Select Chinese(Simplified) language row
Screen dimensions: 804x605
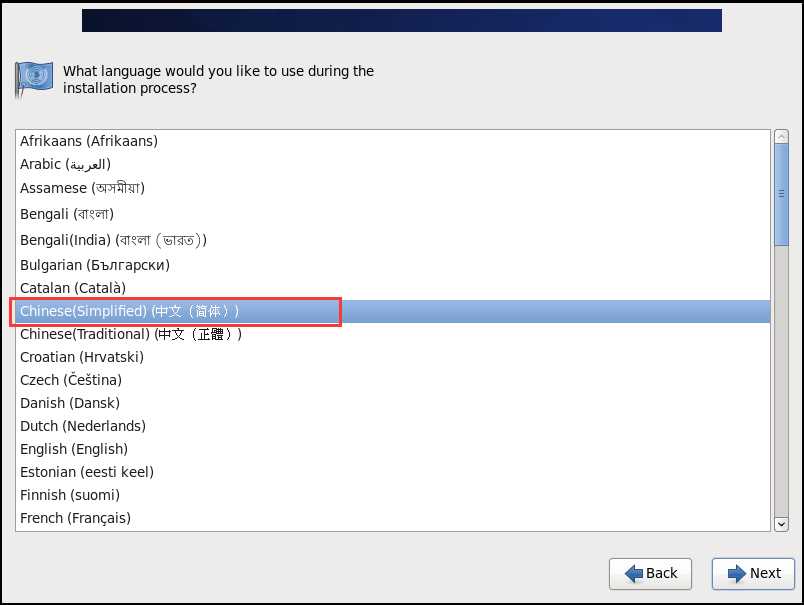[x=393, y=311]
